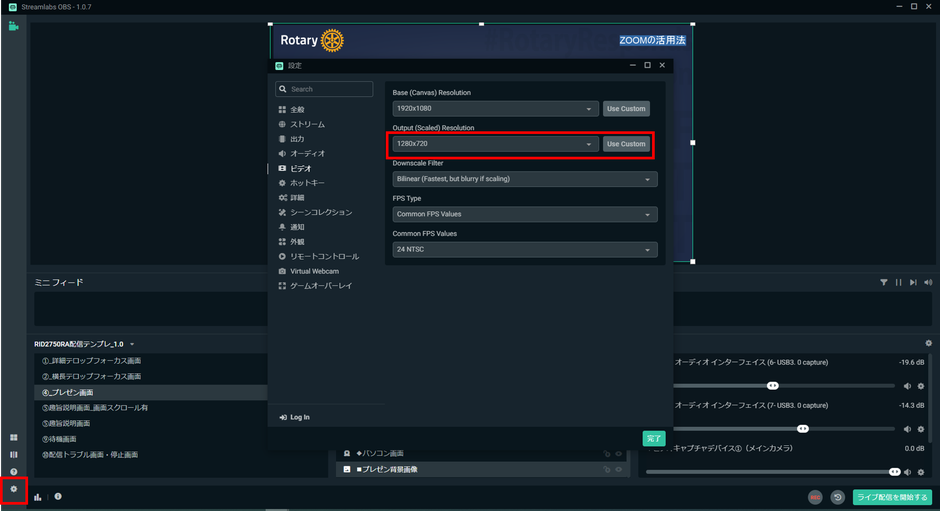
Task: Click Log In in settings dialog
Action: point(294,417)
